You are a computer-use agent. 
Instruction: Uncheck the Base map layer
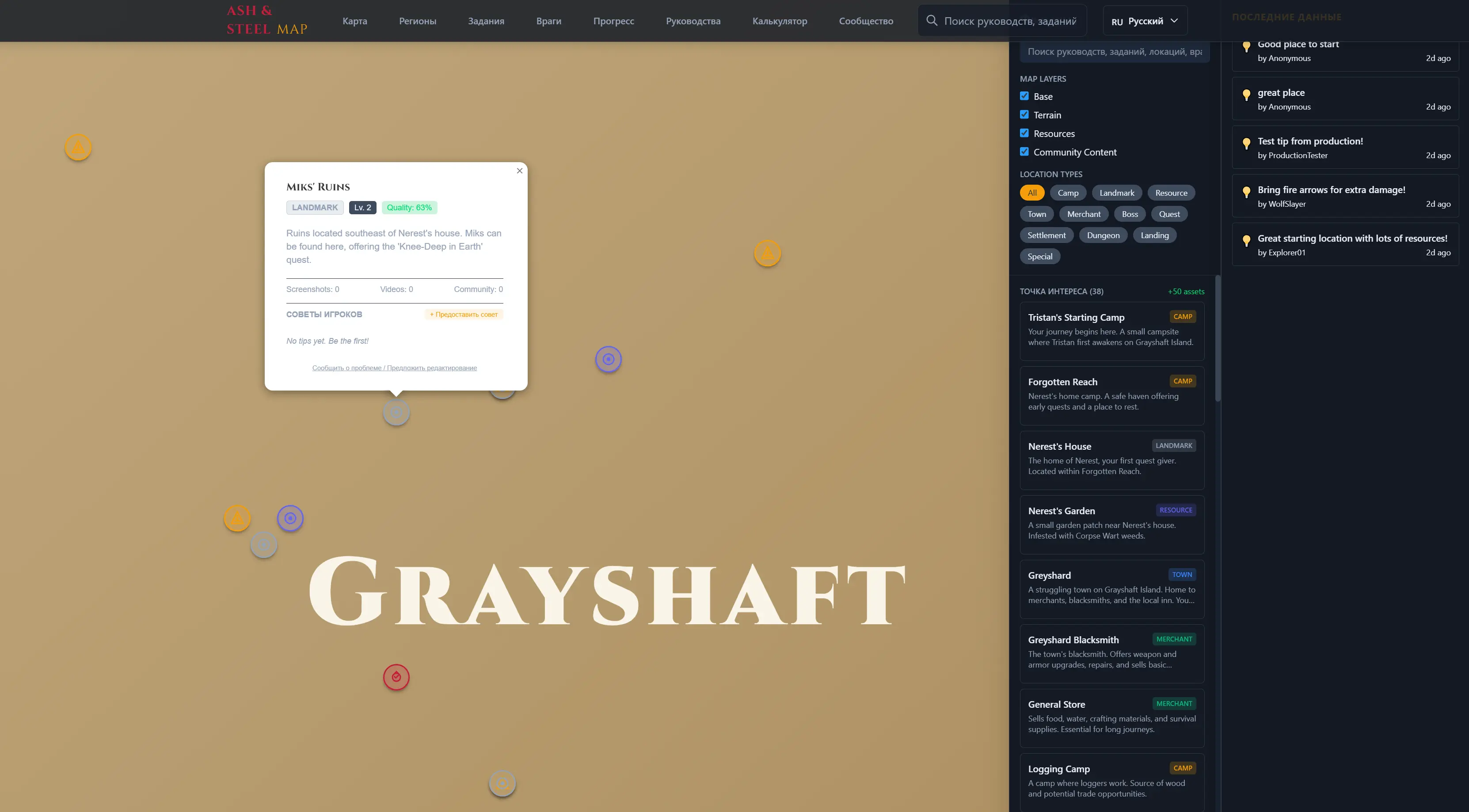click(x=1024, y=96)
